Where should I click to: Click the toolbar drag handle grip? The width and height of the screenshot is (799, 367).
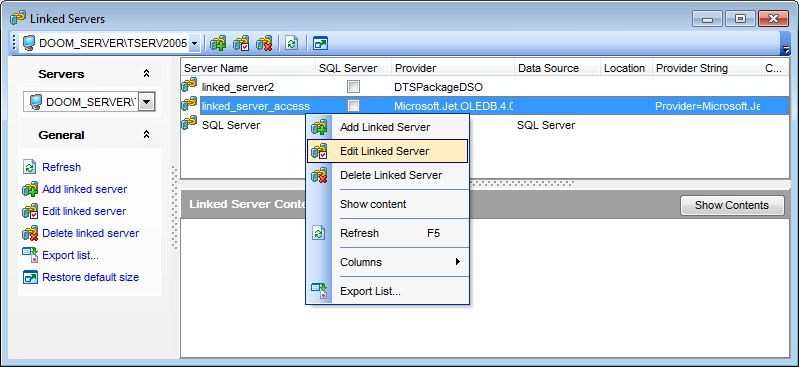coord(14,43)
